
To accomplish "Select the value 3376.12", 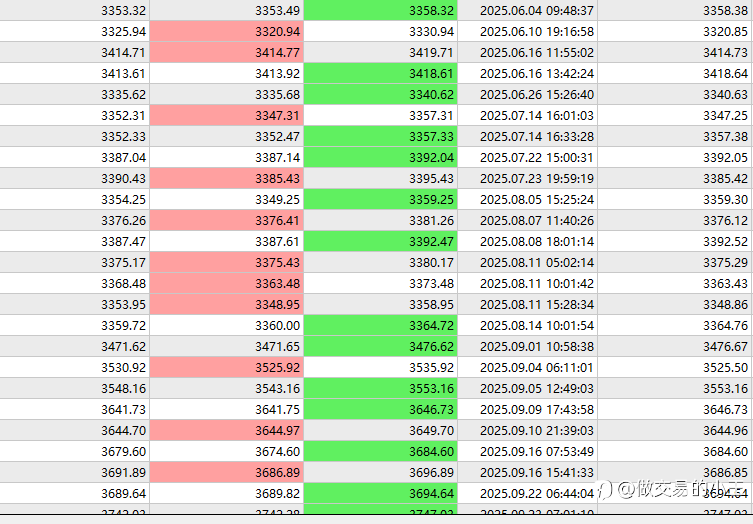I will (726, 220).
